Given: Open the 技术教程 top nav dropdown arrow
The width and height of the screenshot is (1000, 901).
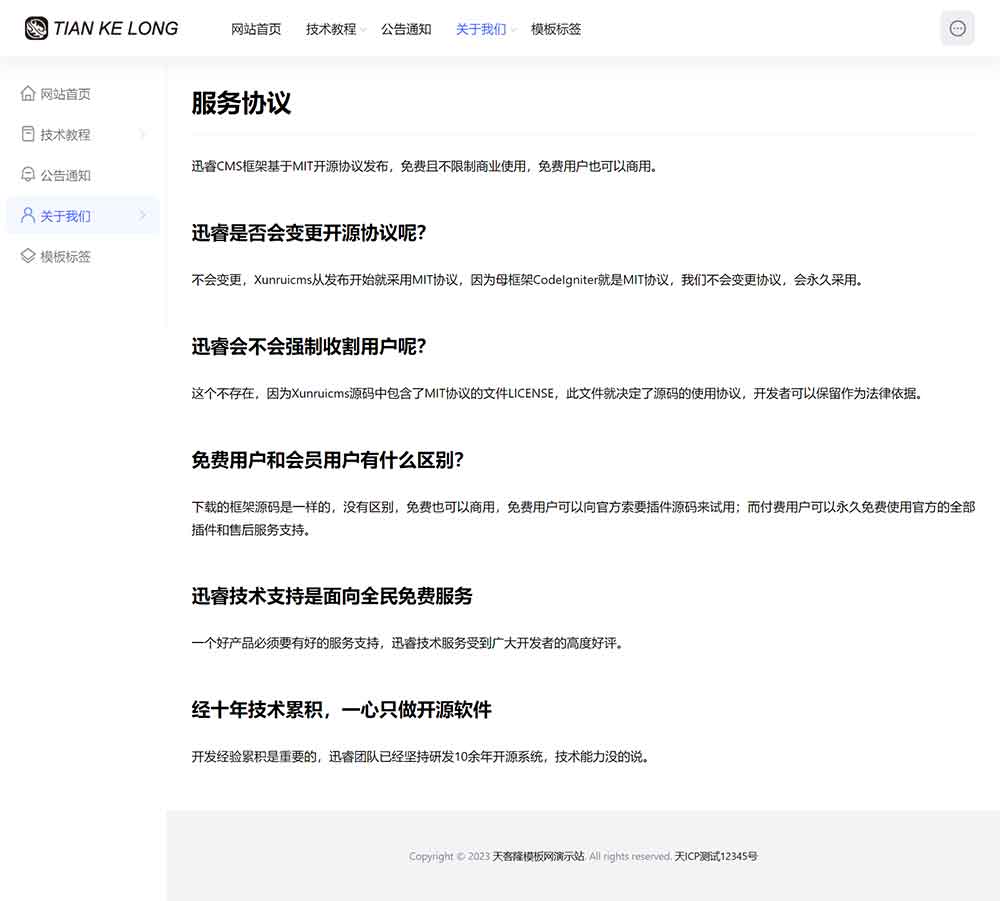Looking at the screenshot, I should (364, 30).
